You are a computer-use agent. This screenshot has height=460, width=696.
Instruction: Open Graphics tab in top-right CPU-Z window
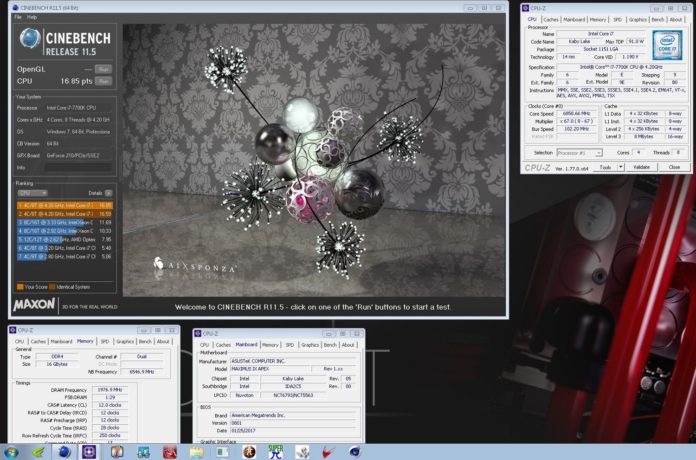click(x=637, y=20)
